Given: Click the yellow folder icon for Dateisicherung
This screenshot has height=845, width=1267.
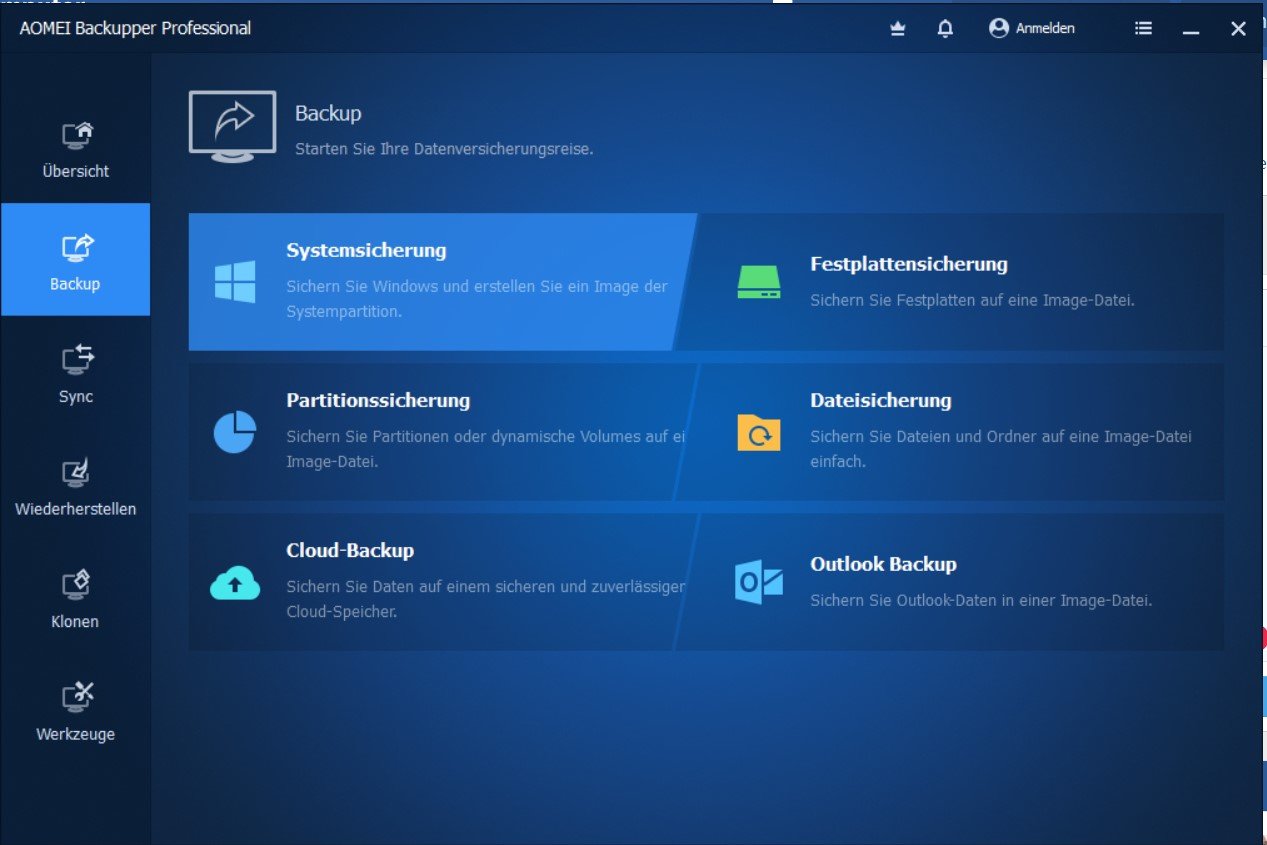Looking at the screenshot, I should click(759, 432).
